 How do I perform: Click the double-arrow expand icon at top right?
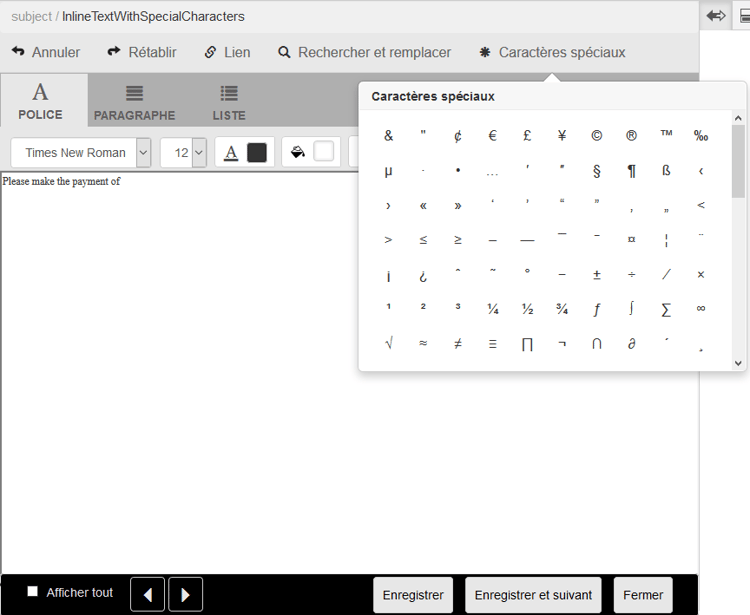(716, 16)
